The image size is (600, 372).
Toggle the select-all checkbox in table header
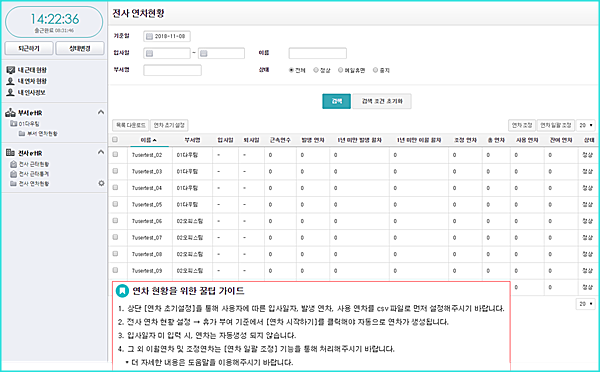pyautogui.click(x=115, y=140)
